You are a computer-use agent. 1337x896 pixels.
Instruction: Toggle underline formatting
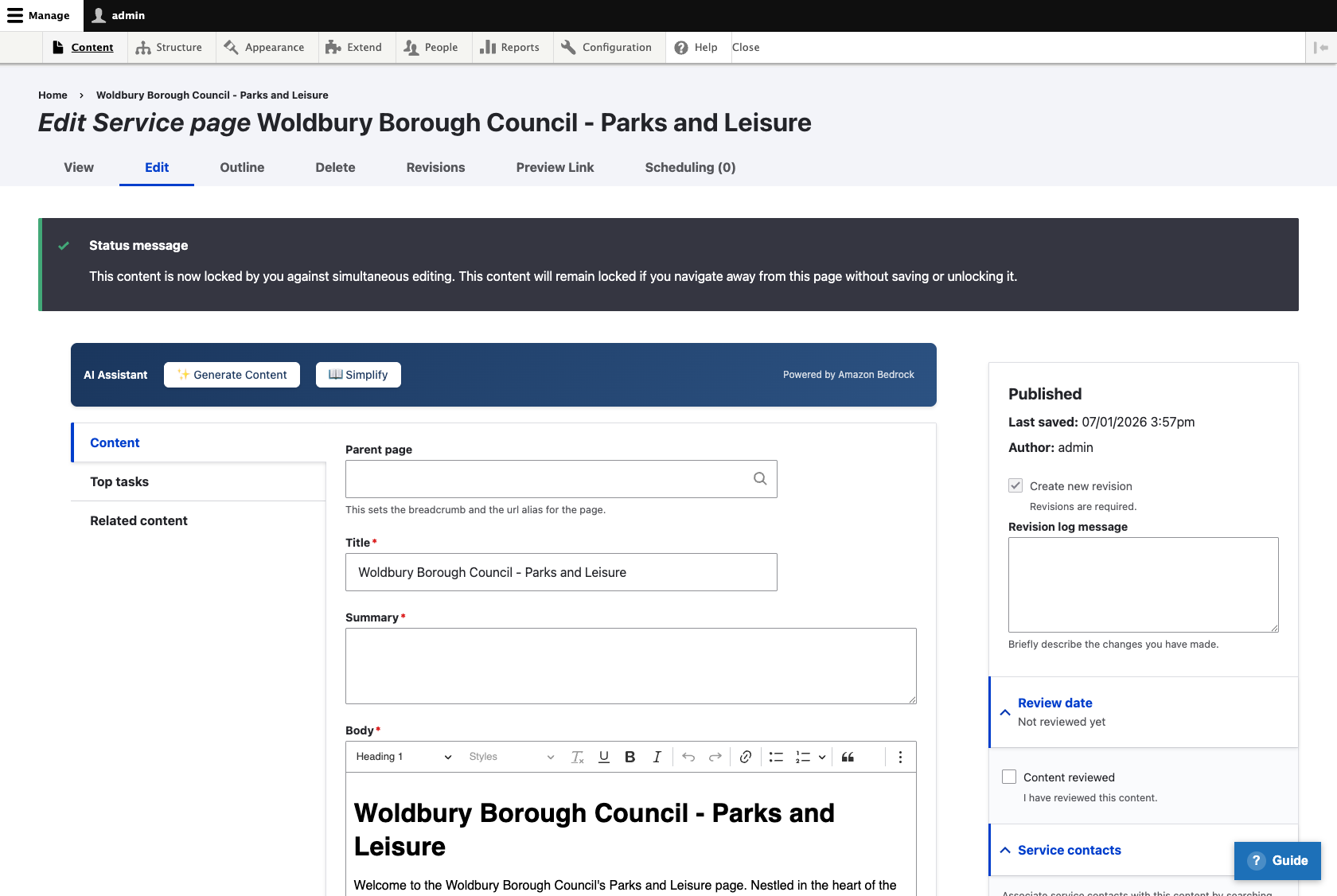(x=603, y=757)
